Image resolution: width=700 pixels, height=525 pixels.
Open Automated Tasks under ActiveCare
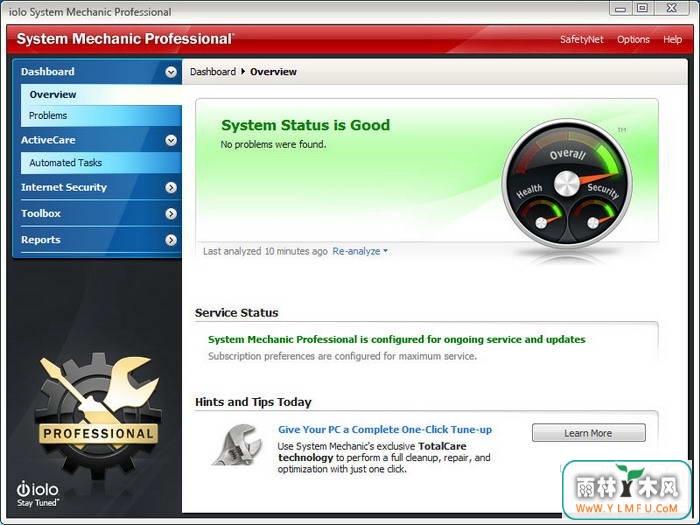tap(101, 163)
